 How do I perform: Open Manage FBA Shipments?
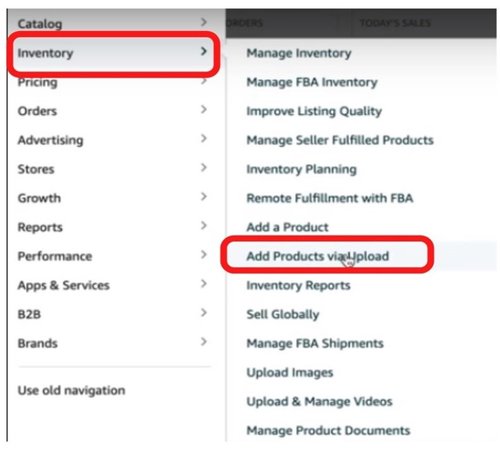pyautogui.click(x=315, y=343)
